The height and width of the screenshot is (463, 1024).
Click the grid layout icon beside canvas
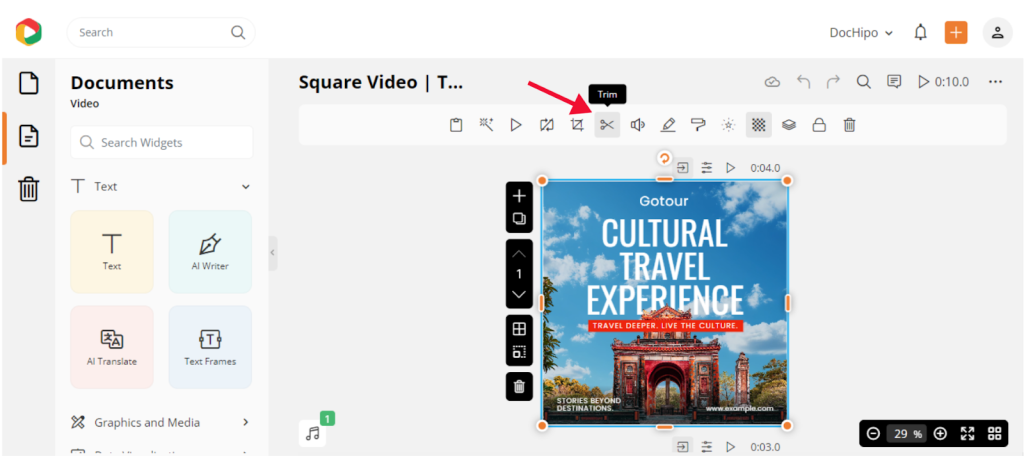pos(519,328)
